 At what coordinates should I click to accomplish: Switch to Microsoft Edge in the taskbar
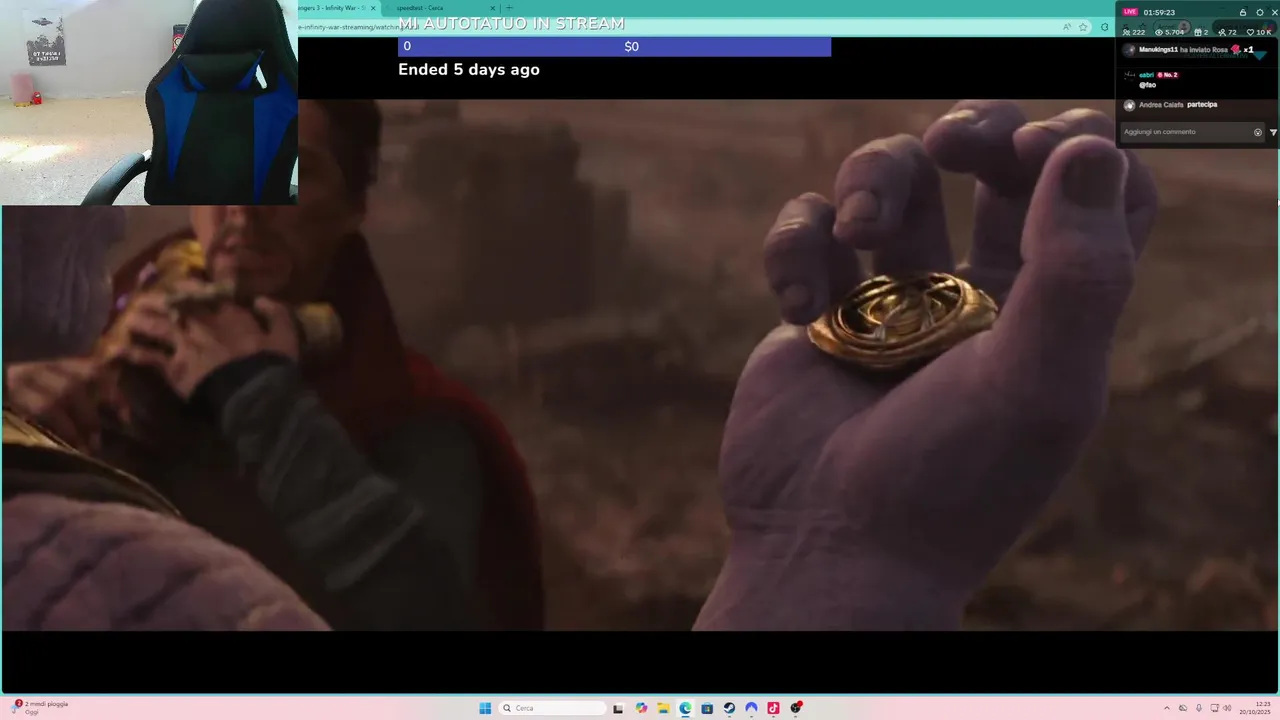click(685, 708)
